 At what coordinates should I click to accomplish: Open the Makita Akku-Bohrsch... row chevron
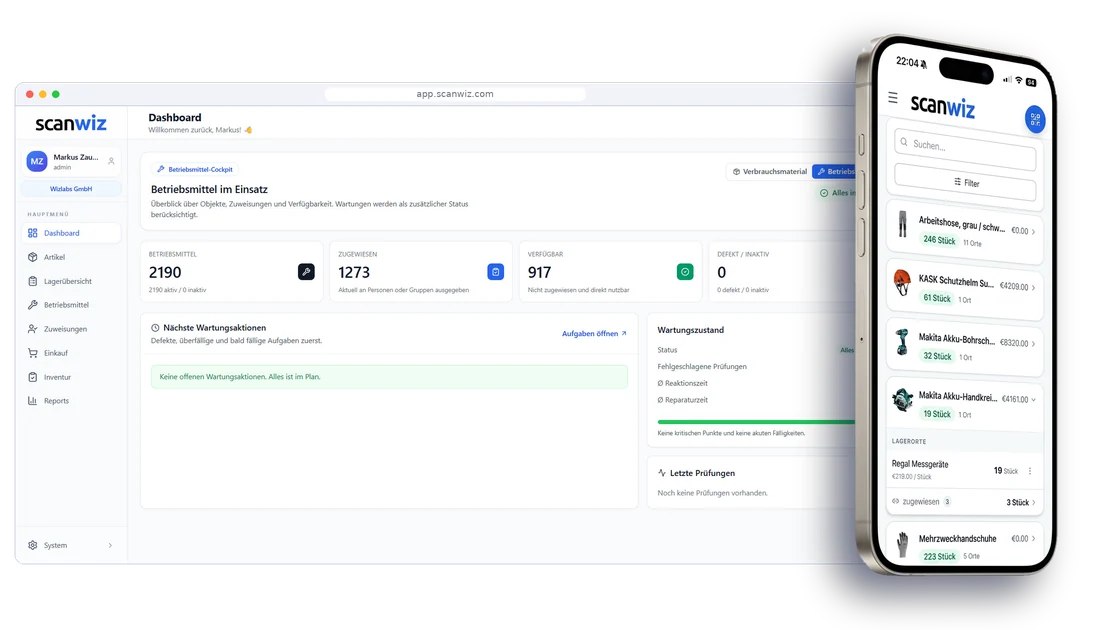(1033, 344)
